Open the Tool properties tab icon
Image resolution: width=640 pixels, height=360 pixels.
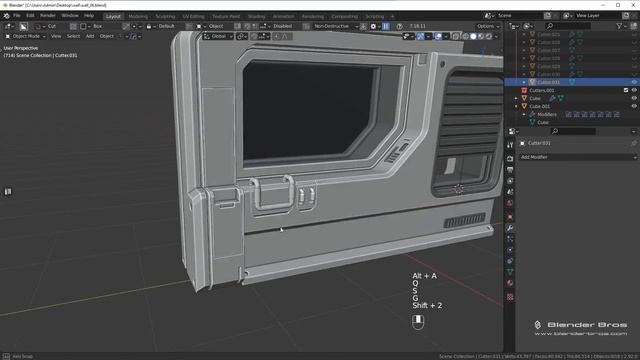[510, 145]
